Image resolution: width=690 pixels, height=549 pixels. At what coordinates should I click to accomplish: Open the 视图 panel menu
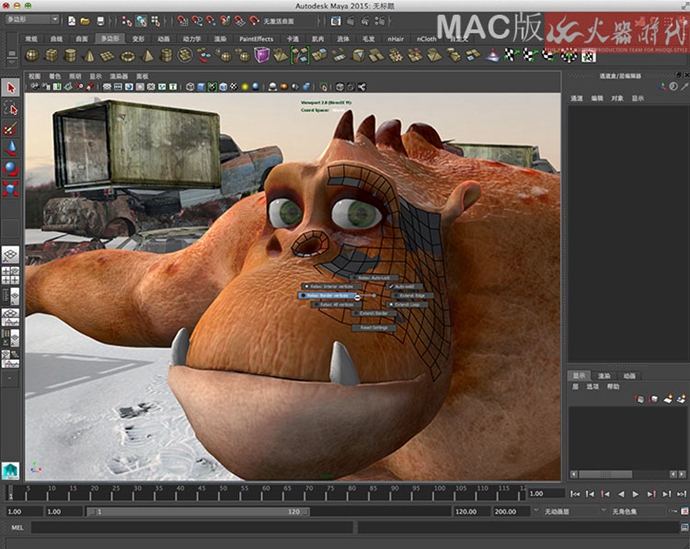coord(34,76)
